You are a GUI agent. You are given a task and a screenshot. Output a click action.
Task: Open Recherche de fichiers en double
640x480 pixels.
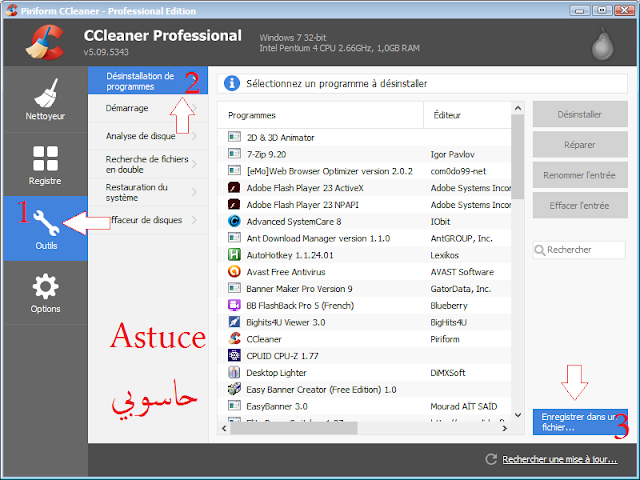click(148, 164)
